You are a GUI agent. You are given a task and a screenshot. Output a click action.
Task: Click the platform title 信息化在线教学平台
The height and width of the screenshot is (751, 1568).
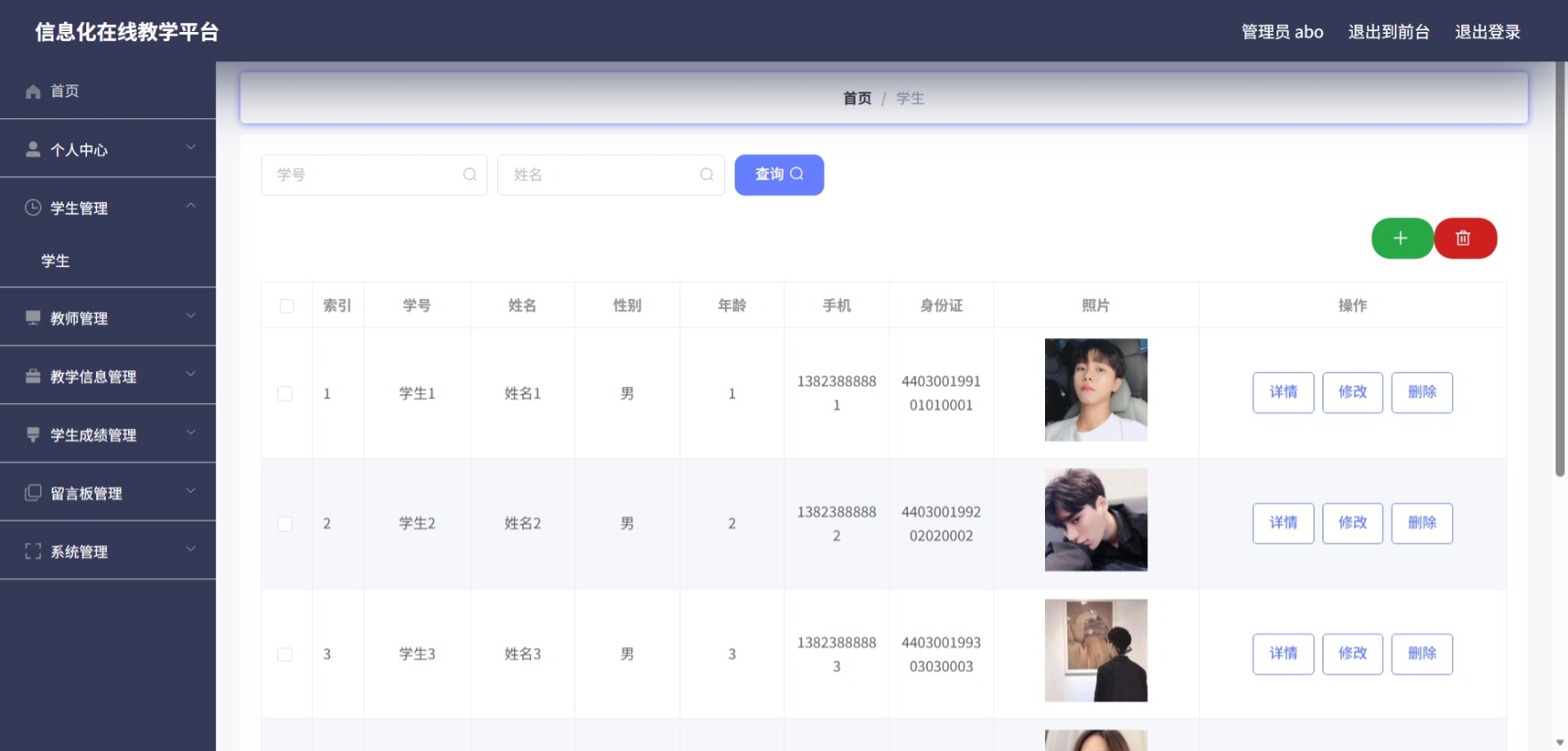tap(127, 32)
